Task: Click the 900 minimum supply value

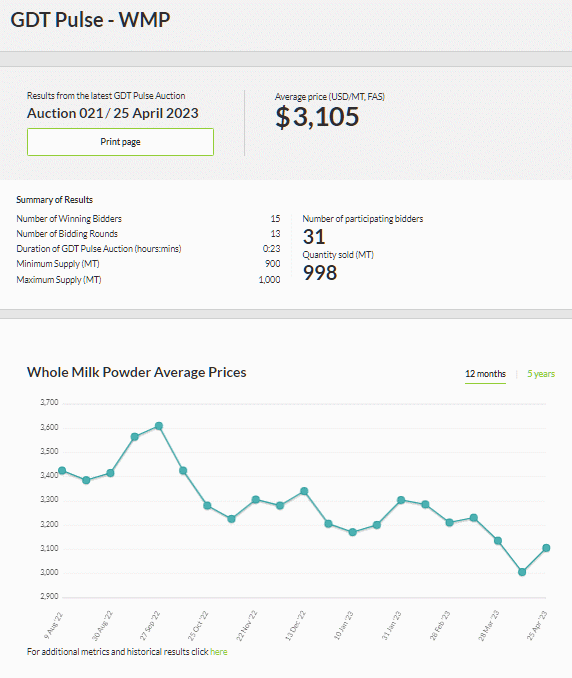Action: pyautogui.click(x=273, y=264)
